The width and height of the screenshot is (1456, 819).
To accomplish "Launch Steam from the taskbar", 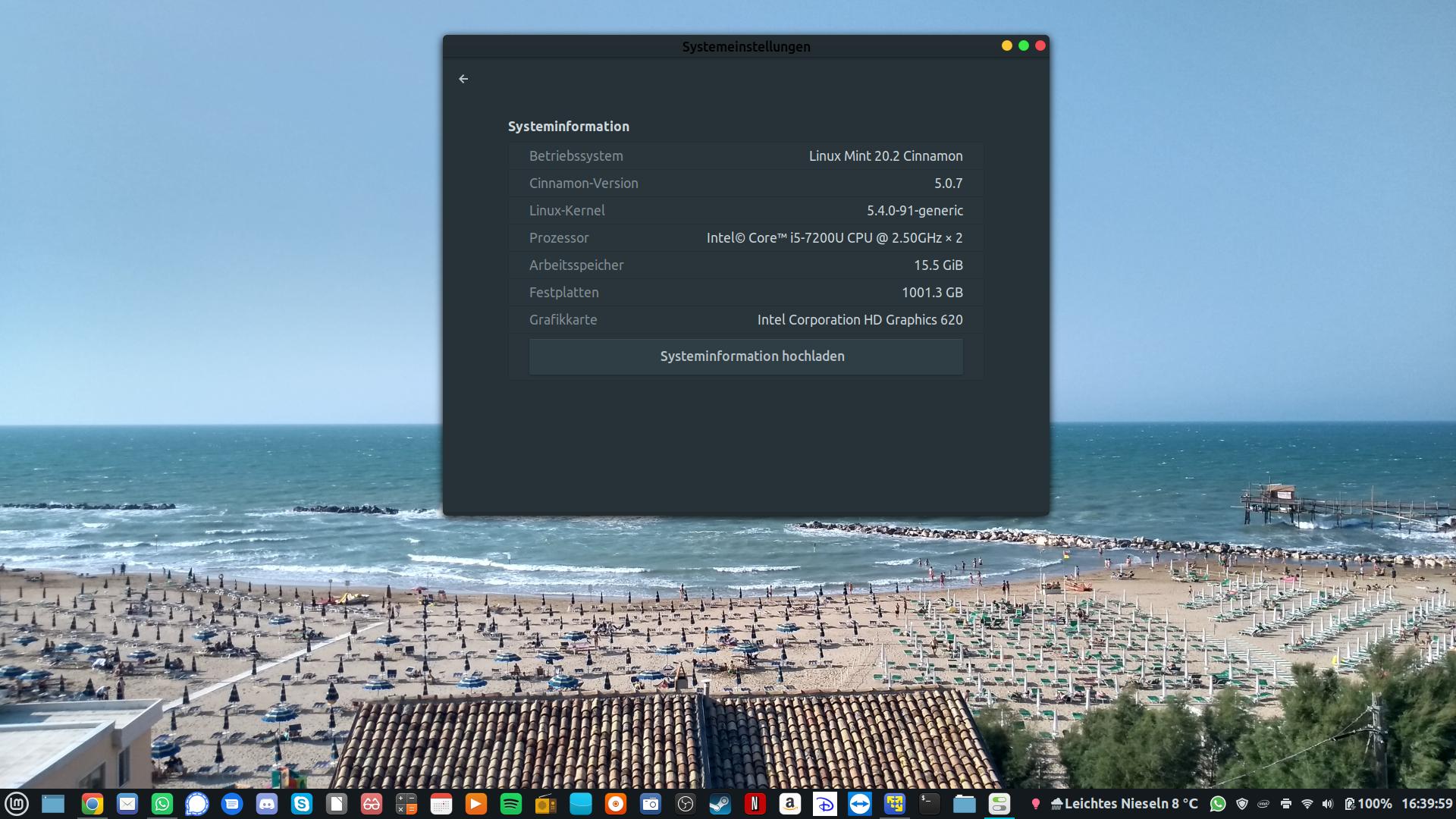I will pyautogui.click(x=720, y=804).
